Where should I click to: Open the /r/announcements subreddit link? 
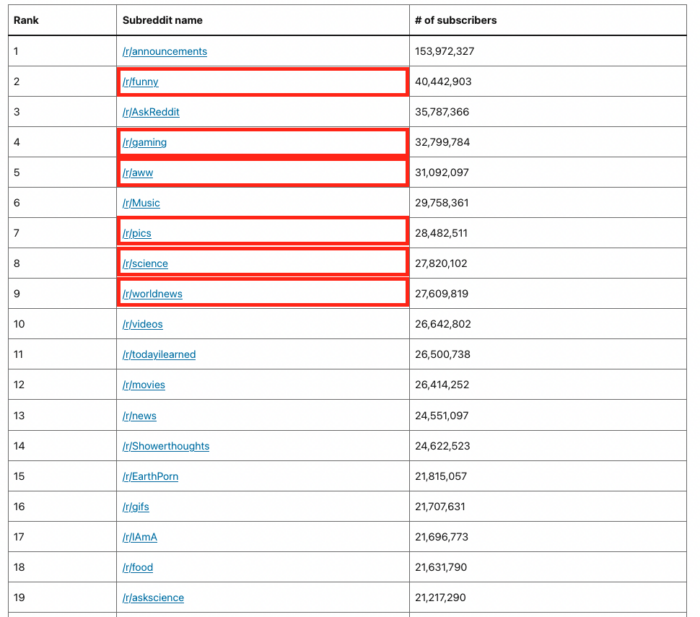click(x=165, y=51)
